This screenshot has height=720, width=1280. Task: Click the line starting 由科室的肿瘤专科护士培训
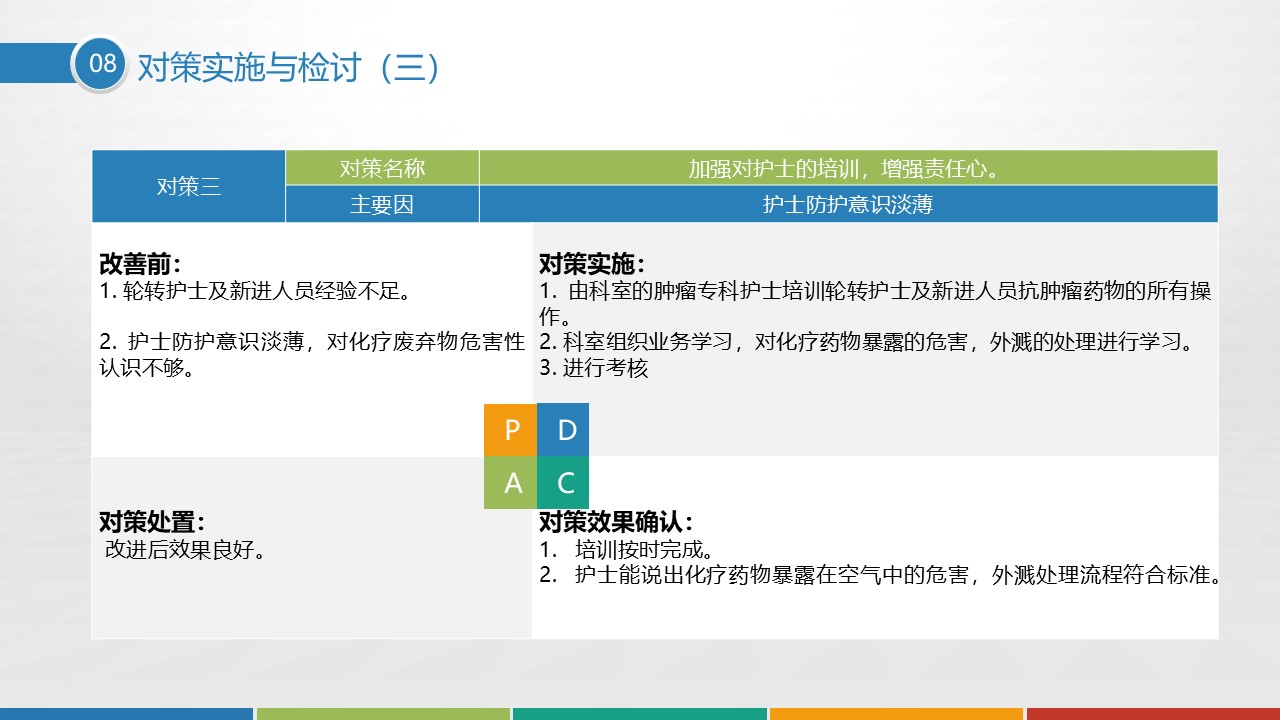tap(875, 304)
